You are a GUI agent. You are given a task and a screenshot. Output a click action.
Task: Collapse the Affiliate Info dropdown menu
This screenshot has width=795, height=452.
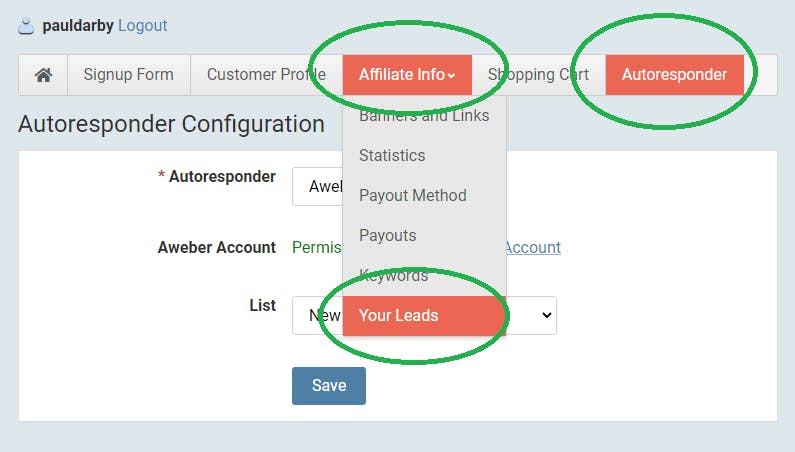(x=407, y=75)
